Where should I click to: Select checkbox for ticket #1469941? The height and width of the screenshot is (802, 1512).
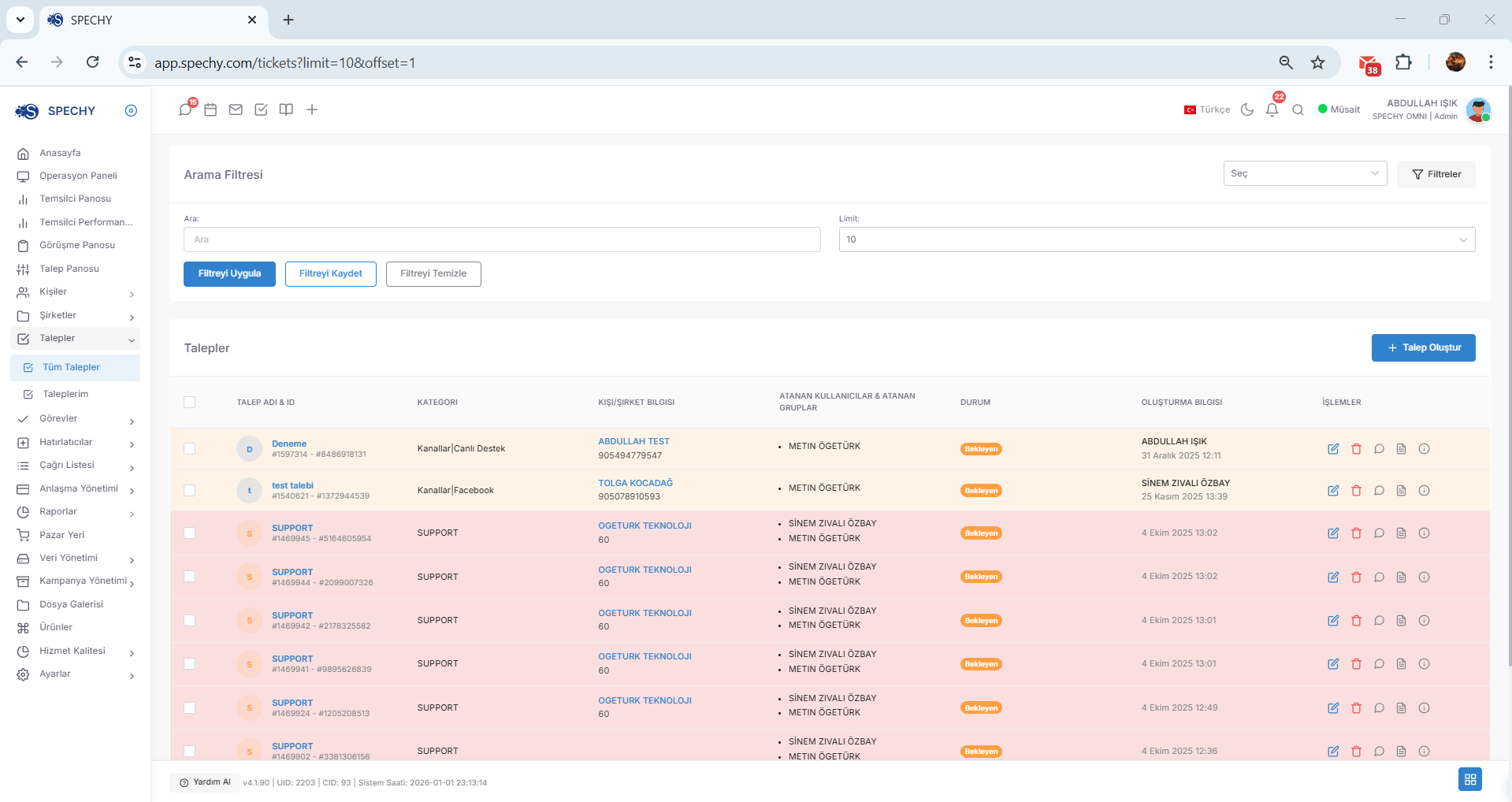189,664
